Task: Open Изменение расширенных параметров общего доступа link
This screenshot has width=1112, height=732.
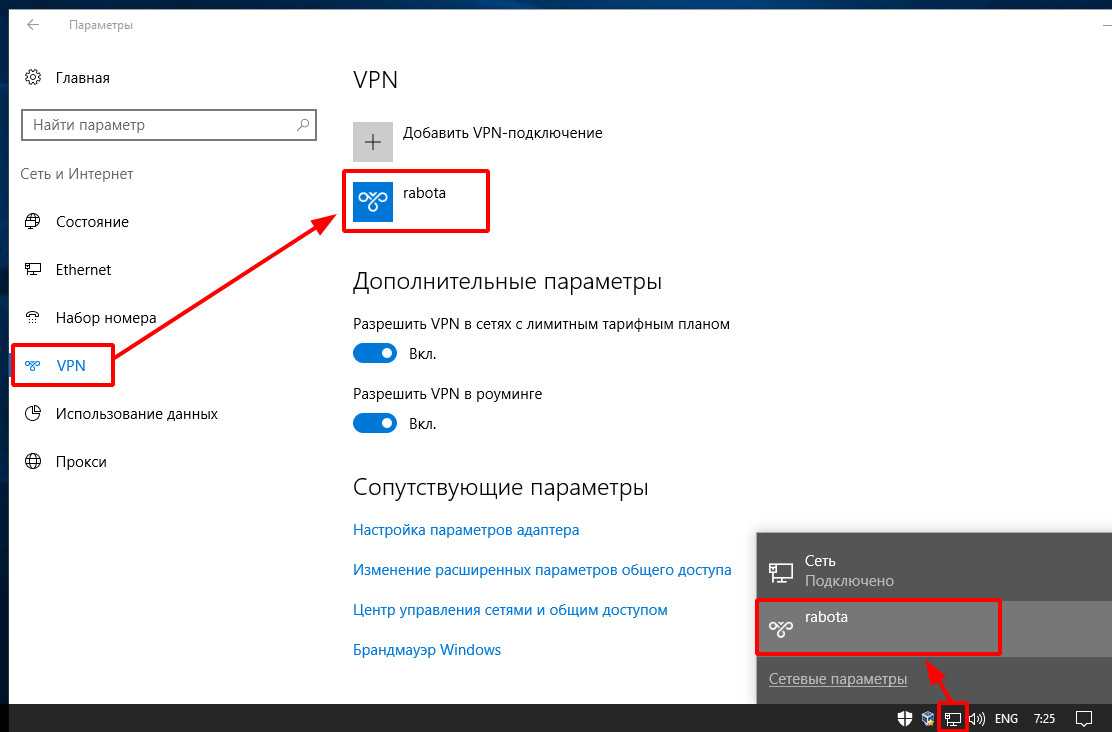Action: coord(542,570)
